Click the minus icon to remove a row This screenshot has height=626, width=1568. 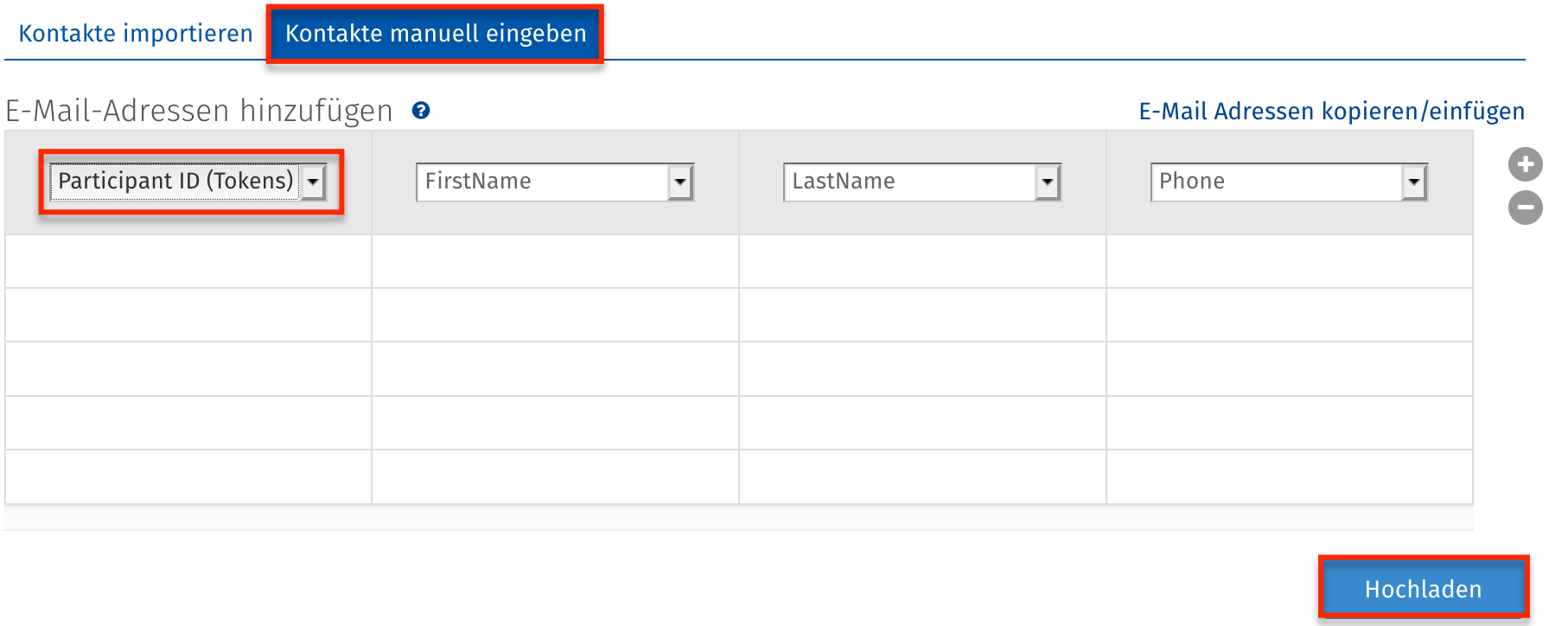1527,208
